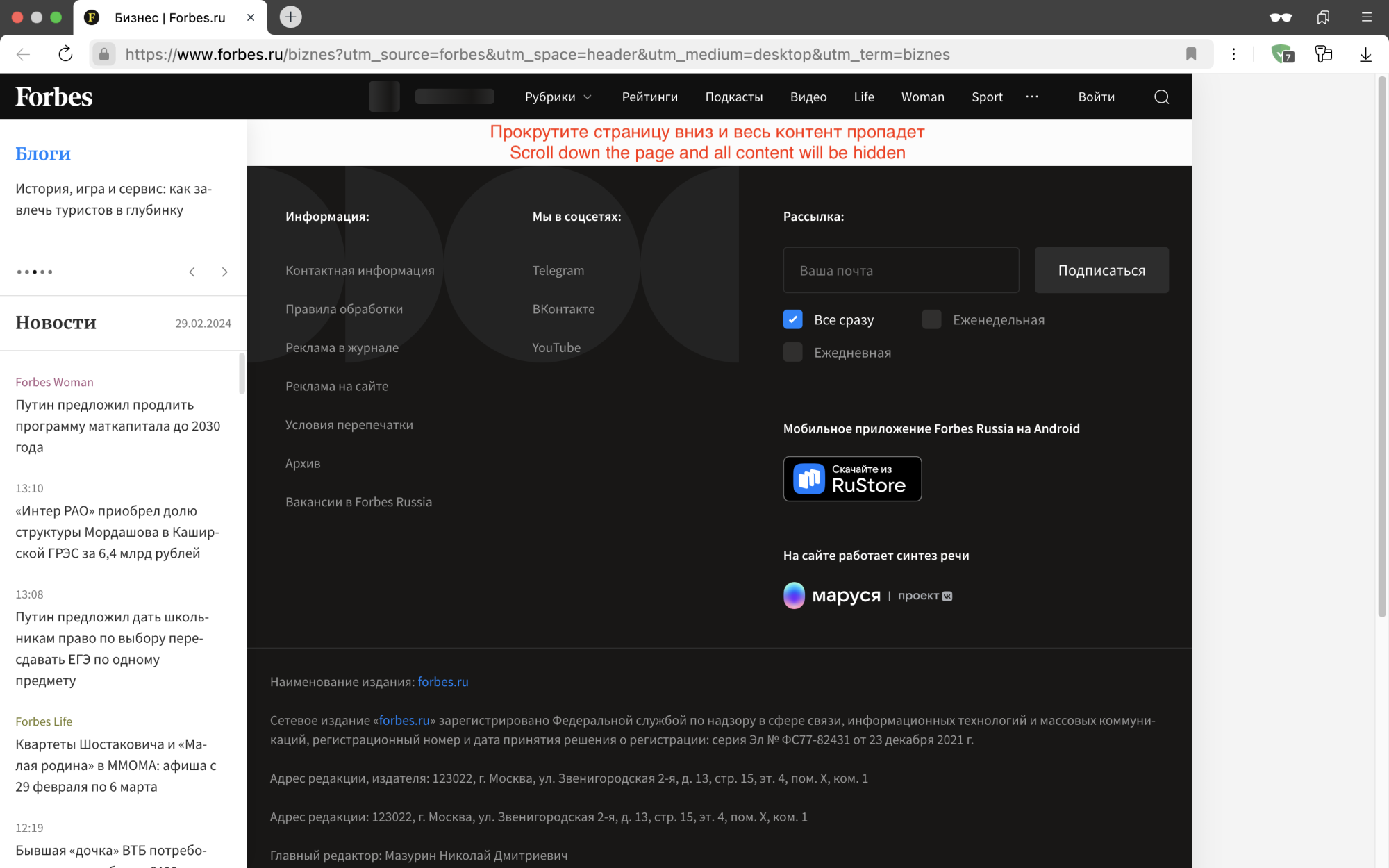Click the Войти login button
1389x868 pixels.
[x=1097, y=97]
